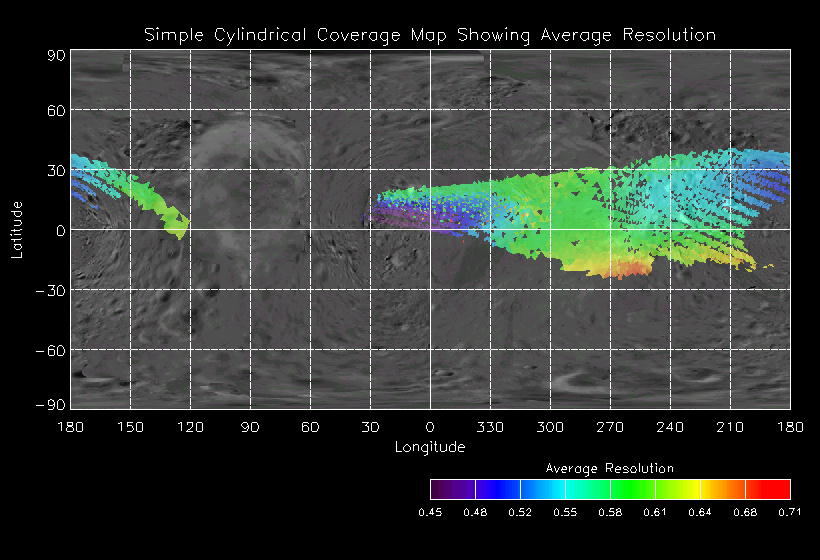Click the blue segment of resolution legend
The image size is (820, 560).
(498, 489)
